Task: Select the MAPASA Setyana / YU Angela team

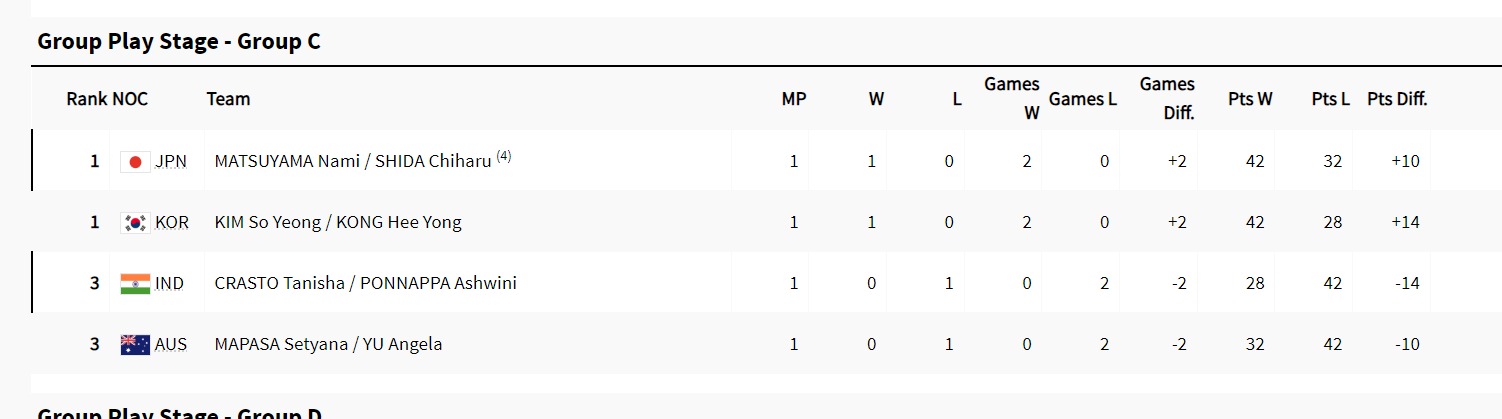Action: click(328, 344)
